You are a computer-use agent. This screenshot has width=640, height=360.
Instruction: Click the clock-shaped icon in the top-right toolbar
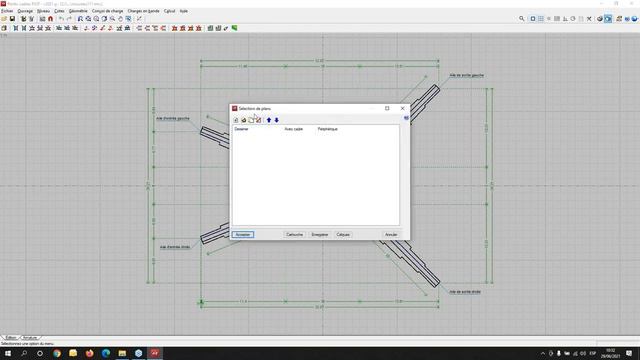(573, 19)
